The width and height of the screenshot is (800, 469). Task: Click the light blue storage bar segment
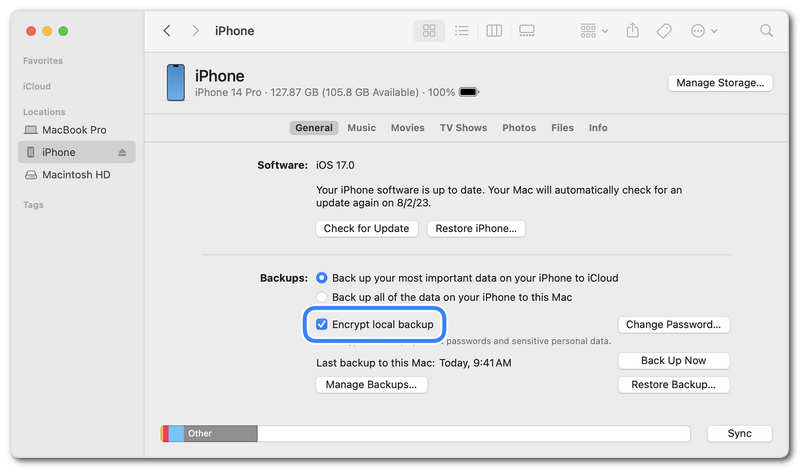coord(177,434)
